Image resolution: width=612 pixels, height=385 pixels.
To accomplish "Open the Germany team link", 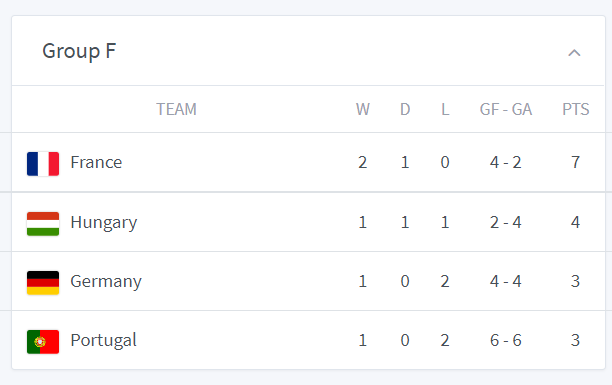I will pyautogui.click(x=106, y=282).
